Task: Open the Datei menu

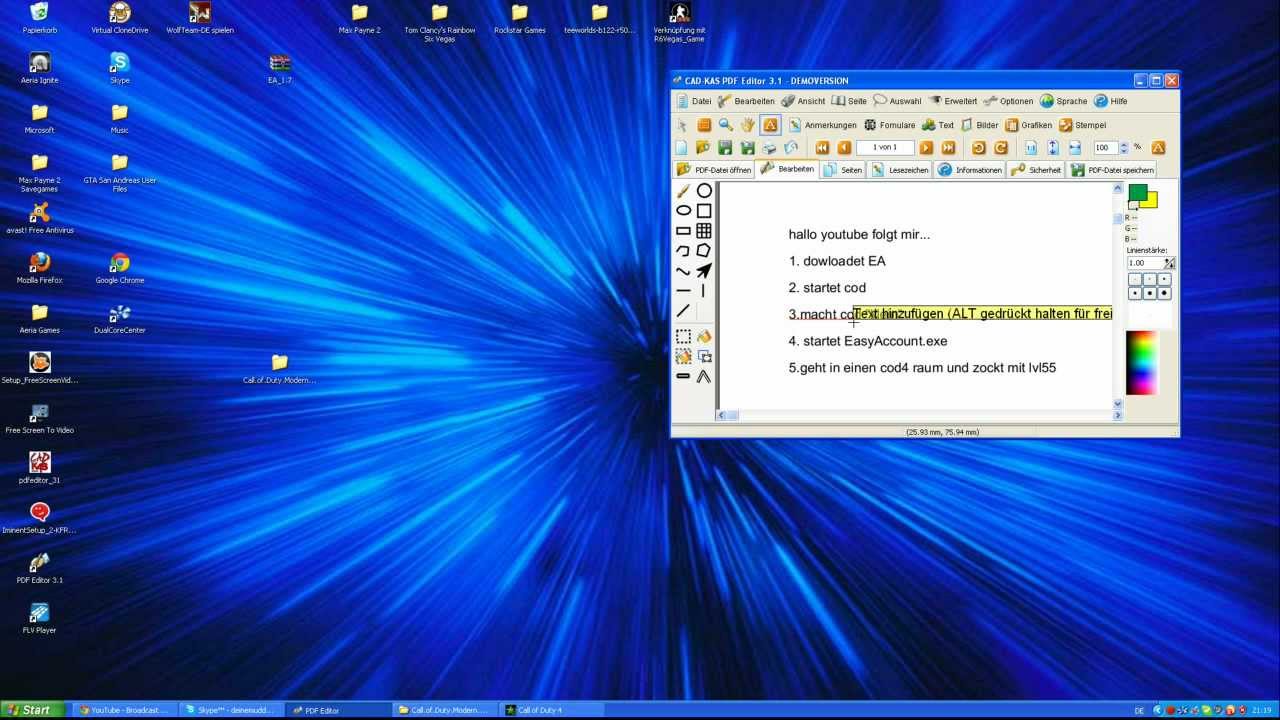Action: click(x=694, y=101)
